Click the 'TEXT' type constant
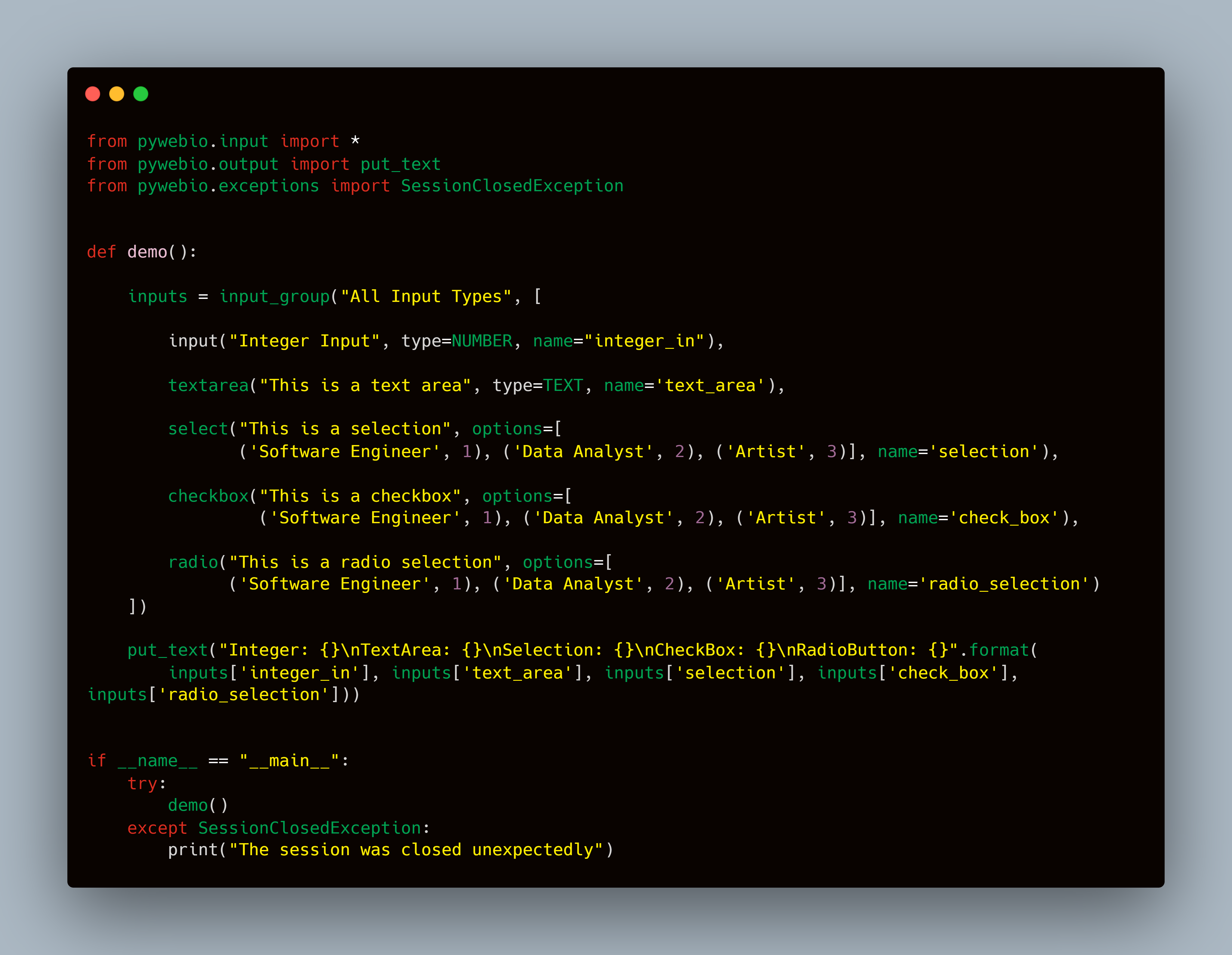Screen dimensions: 1232x955 point(563,385)
